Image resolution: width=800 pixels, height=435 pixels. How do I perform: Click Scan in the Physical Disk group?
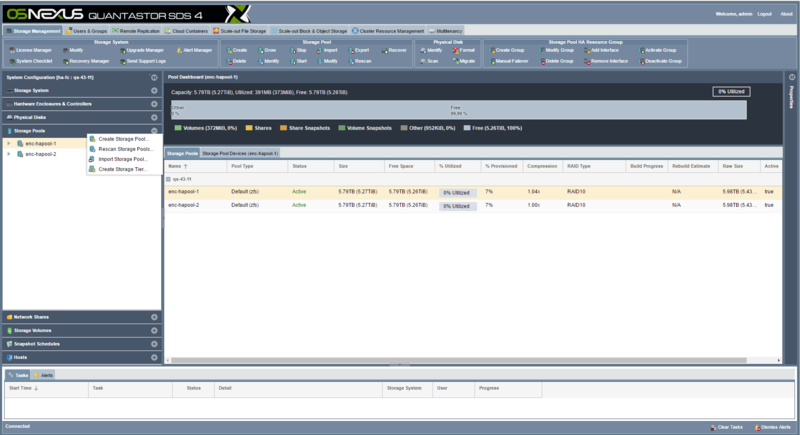pyautogui.click(x=429, y=61)
